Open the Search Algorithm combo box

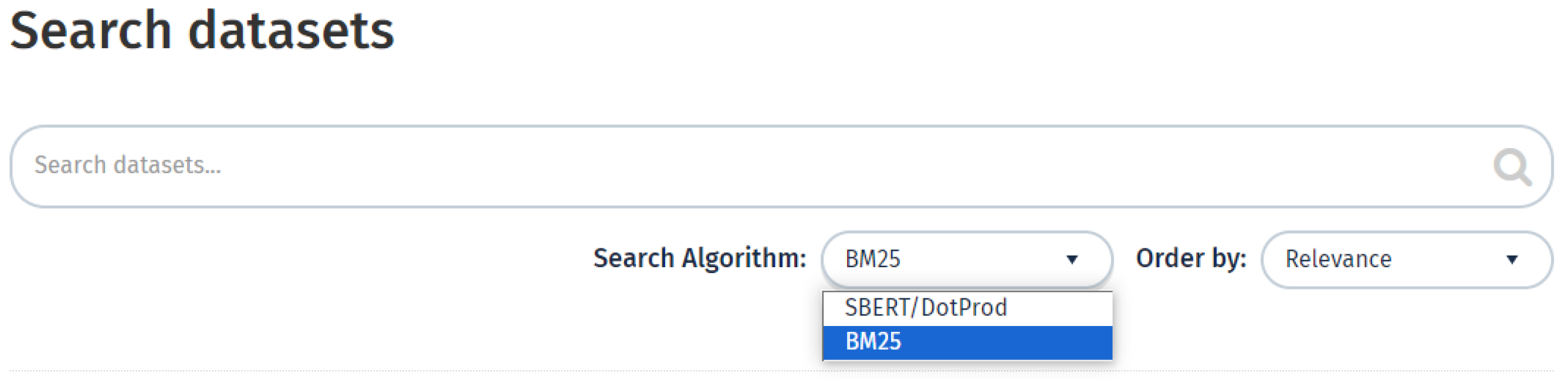966,259
